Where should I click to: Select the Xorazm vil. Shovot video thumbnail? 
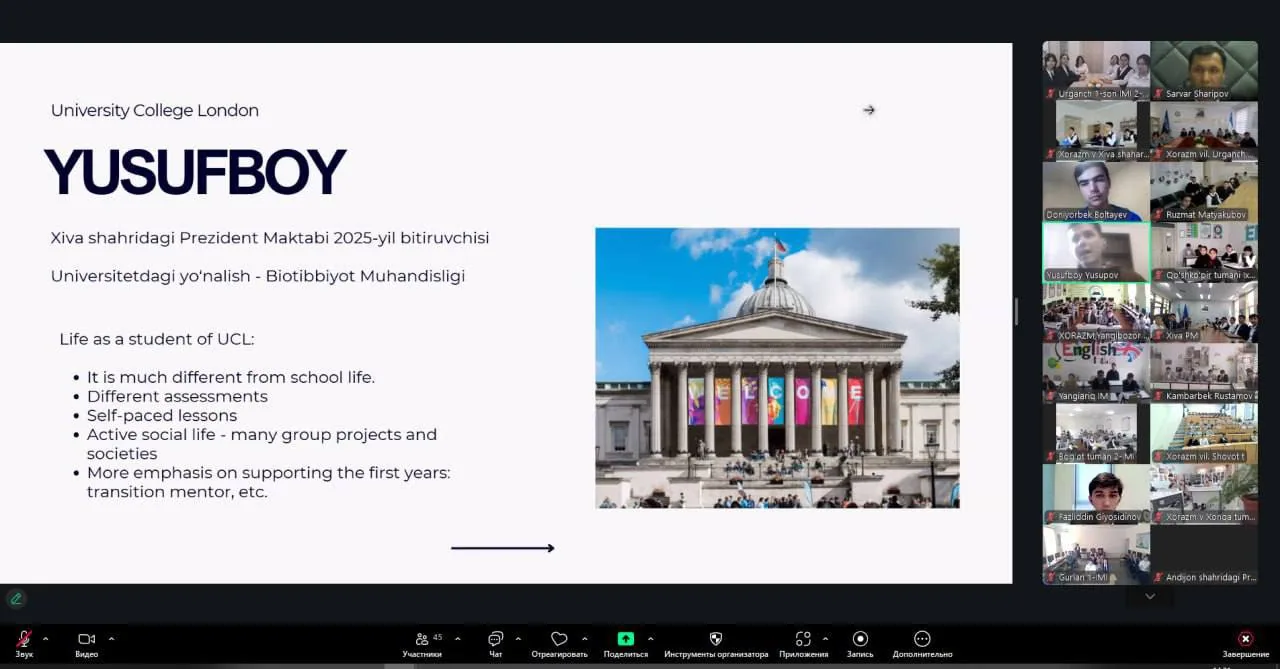(x=1204, y=433)
